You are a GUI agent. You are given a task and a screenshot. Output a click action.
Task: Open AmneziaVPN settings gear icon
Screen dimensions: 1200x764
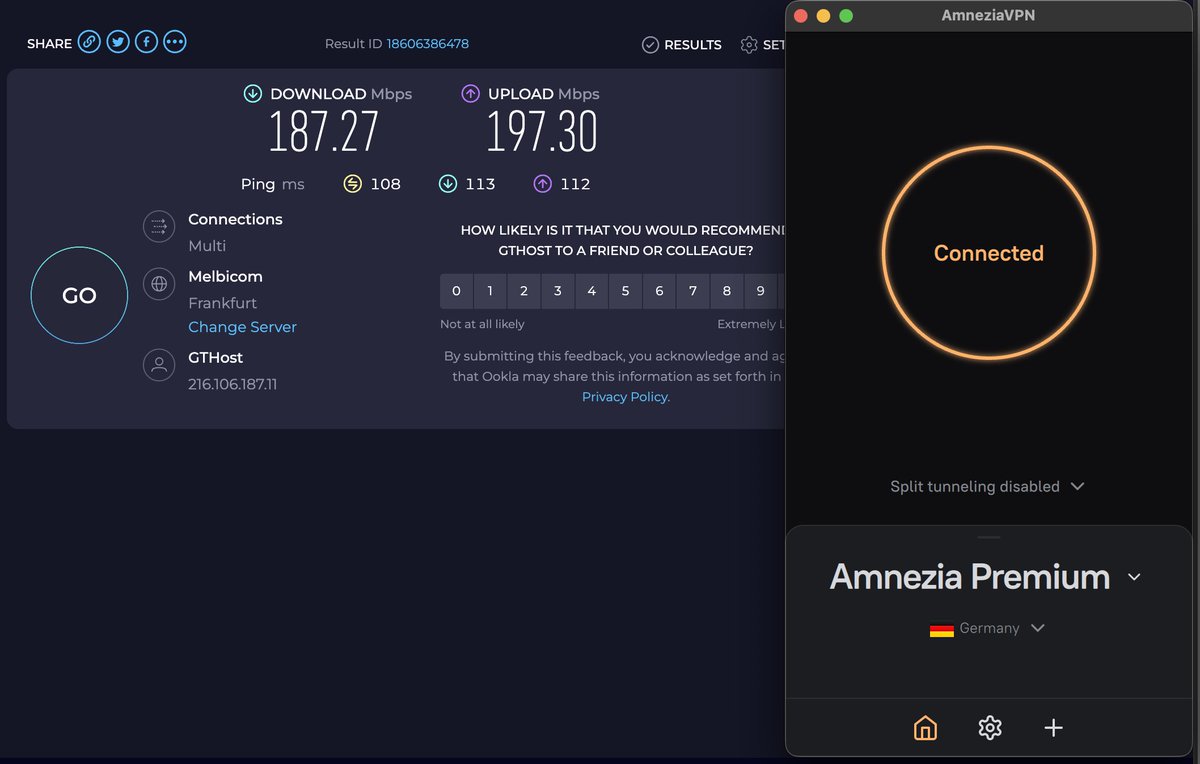pos(990,728)
